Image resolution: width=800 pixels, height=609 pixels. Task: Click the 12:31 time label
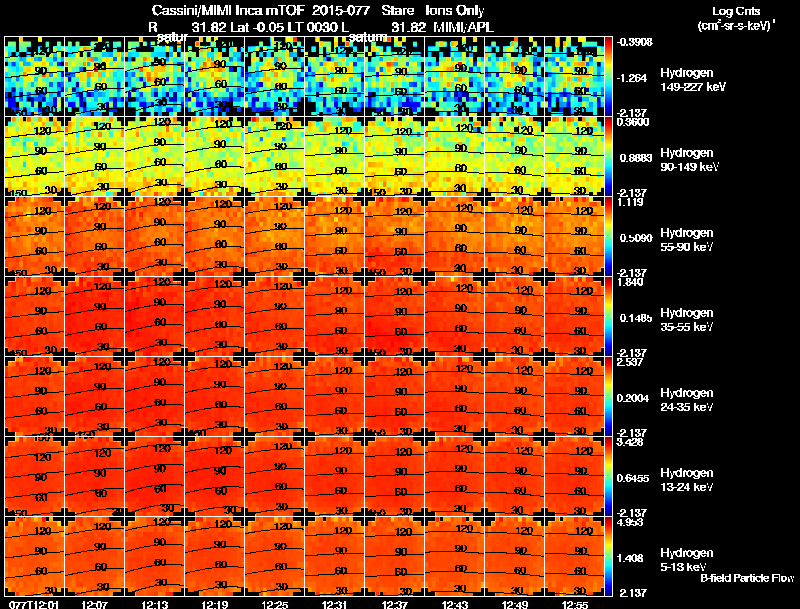(335, 604)
